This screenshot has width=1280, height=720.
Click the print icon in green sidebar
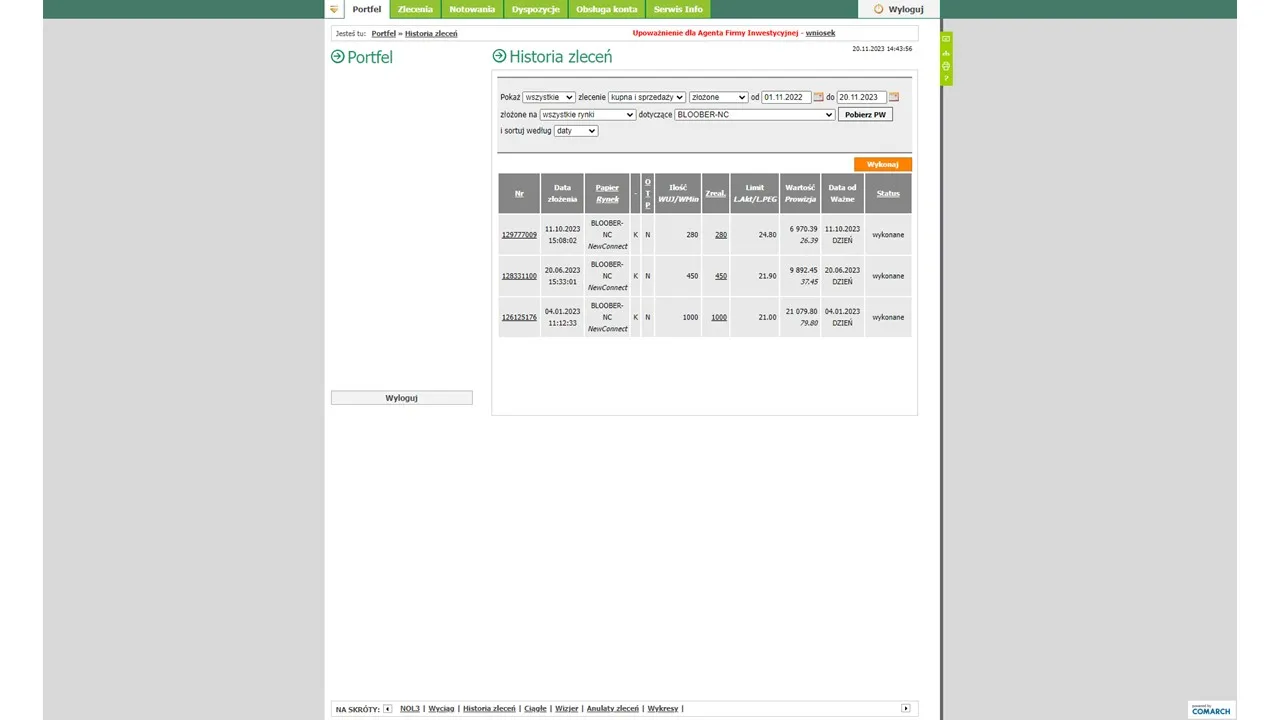pyautogui.click(x=946, y=65)
